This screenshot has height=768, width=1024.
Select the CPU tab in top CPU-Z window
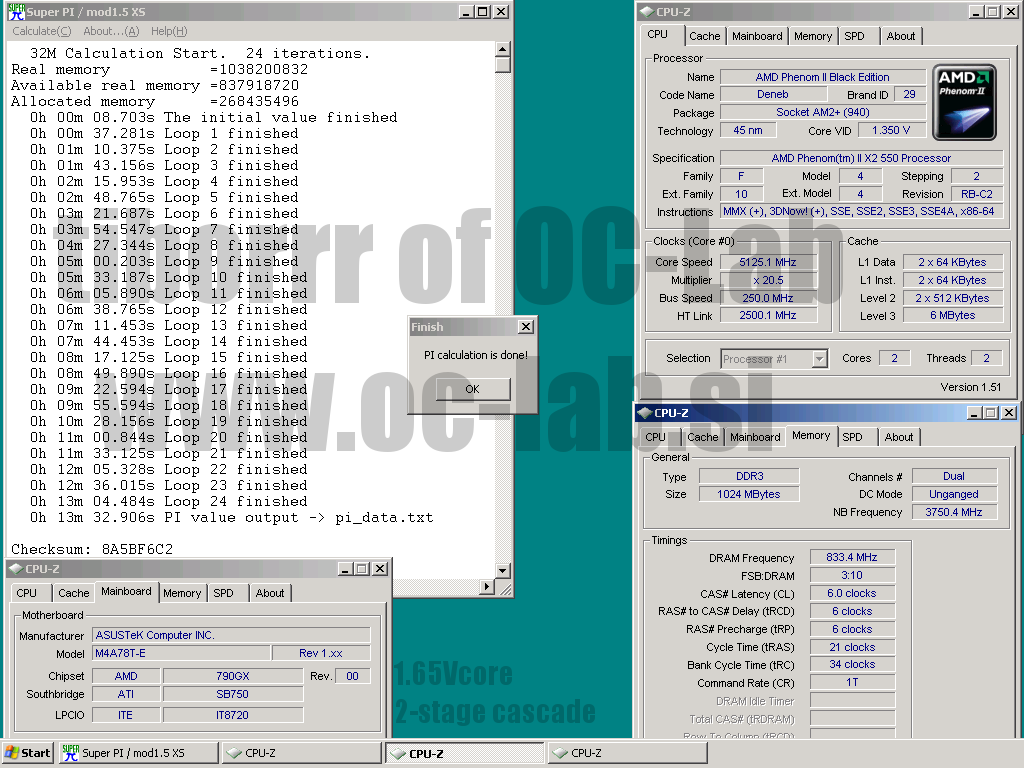coord(658,35)
